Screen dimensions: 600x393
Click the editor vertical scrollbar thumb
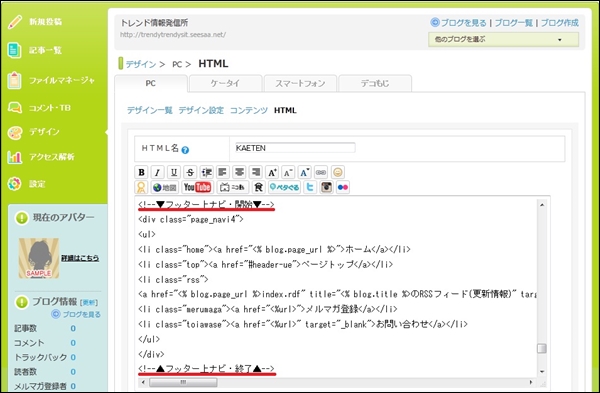[x=541, y=348]
